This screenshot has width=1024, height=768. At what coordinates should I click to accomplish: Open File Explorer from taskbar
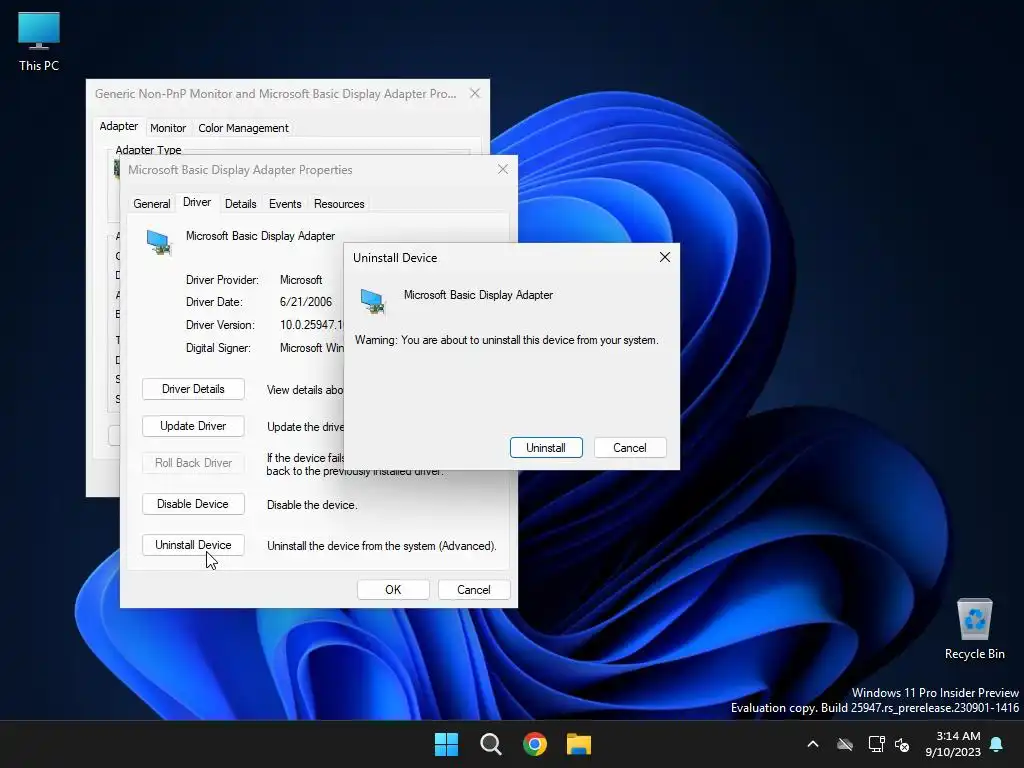(x=579, y=744)
